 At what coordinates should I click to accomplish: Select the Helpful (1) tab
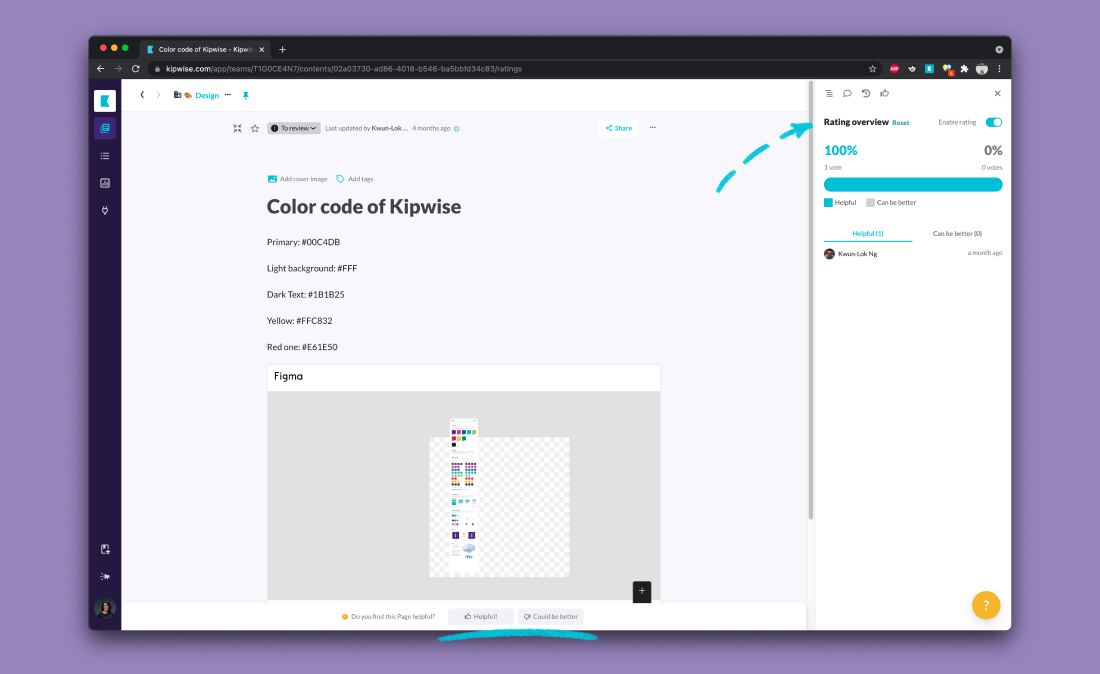click(867, 233)
